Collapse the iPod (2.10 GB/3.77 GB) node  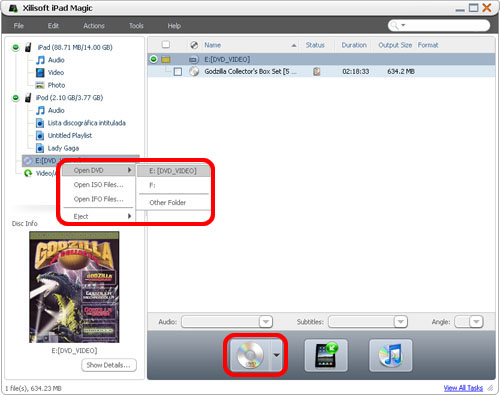[15, 98]
